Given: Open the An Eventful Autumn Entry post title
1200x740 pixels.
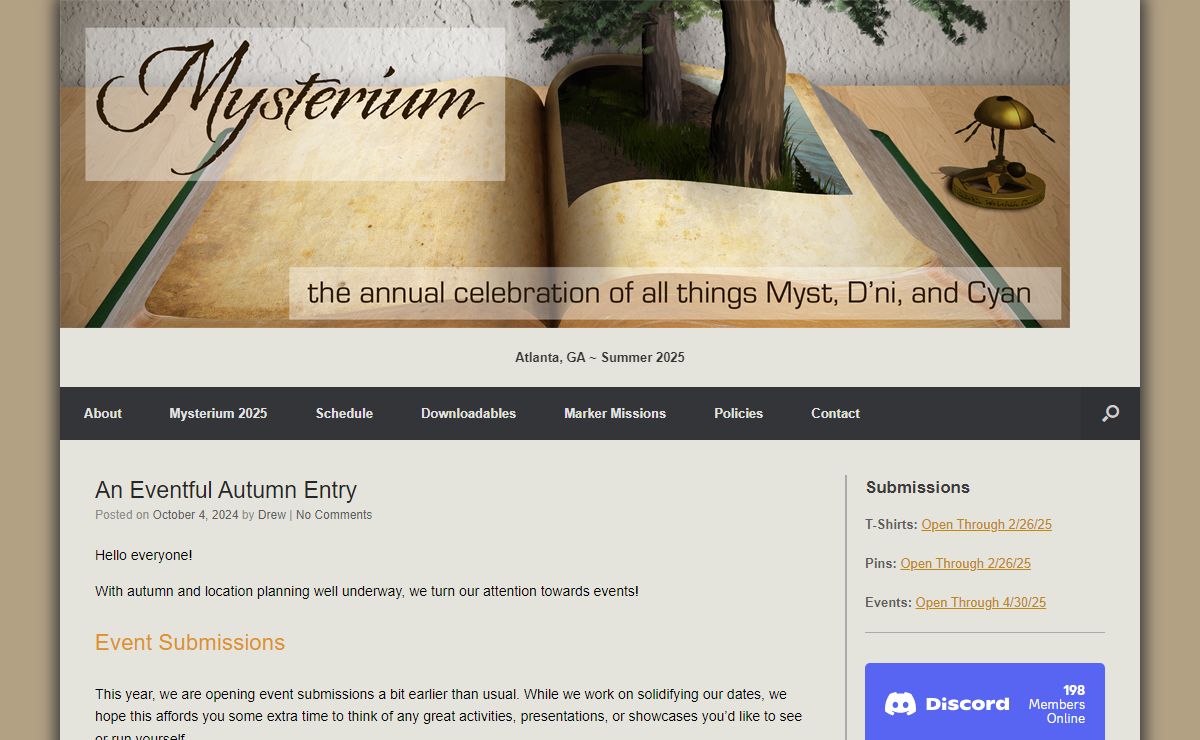Looking at the screenshot, I should tap(226, 490).
